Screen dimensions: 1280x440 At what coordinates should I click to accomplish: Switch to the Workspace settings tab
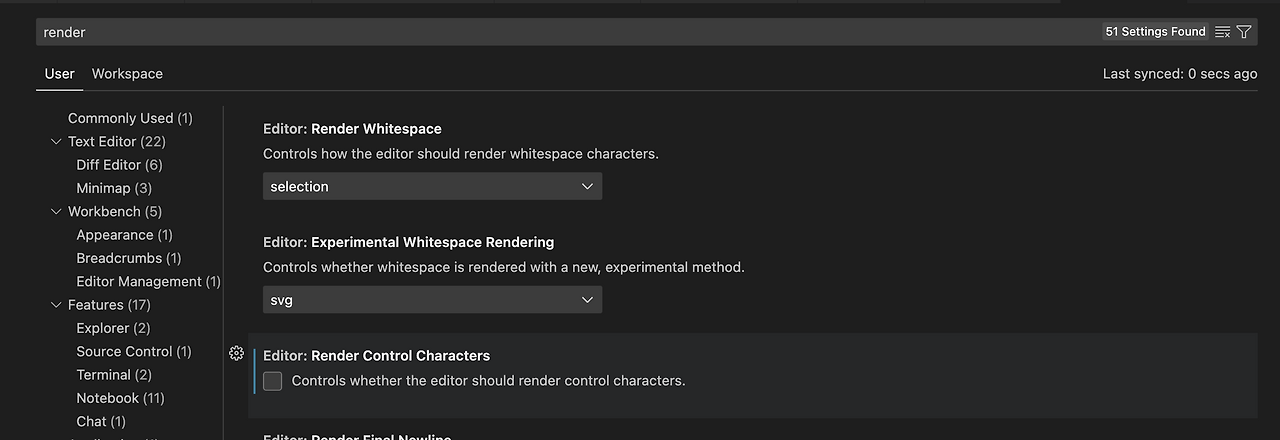[127, 74]
